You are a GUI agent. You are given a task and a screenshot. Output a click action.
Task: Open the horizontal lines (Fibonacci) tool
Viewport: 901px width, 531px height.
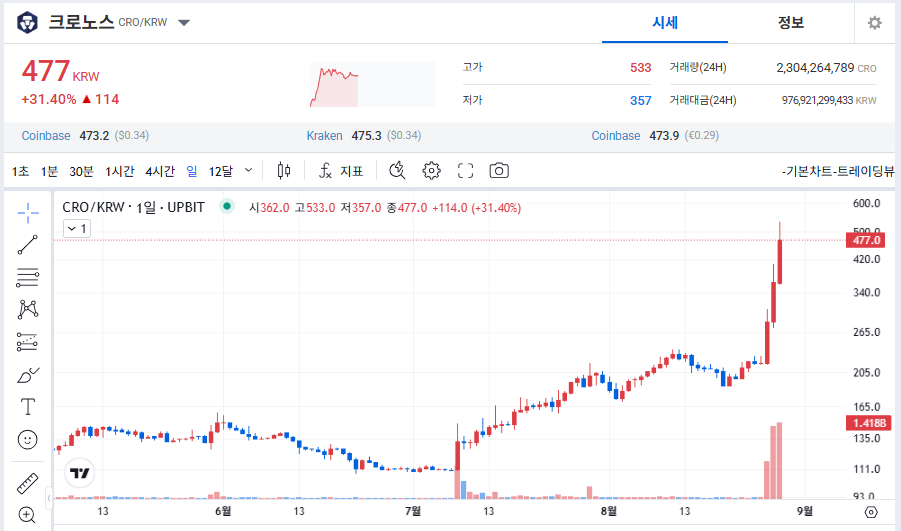click(28, 278)
